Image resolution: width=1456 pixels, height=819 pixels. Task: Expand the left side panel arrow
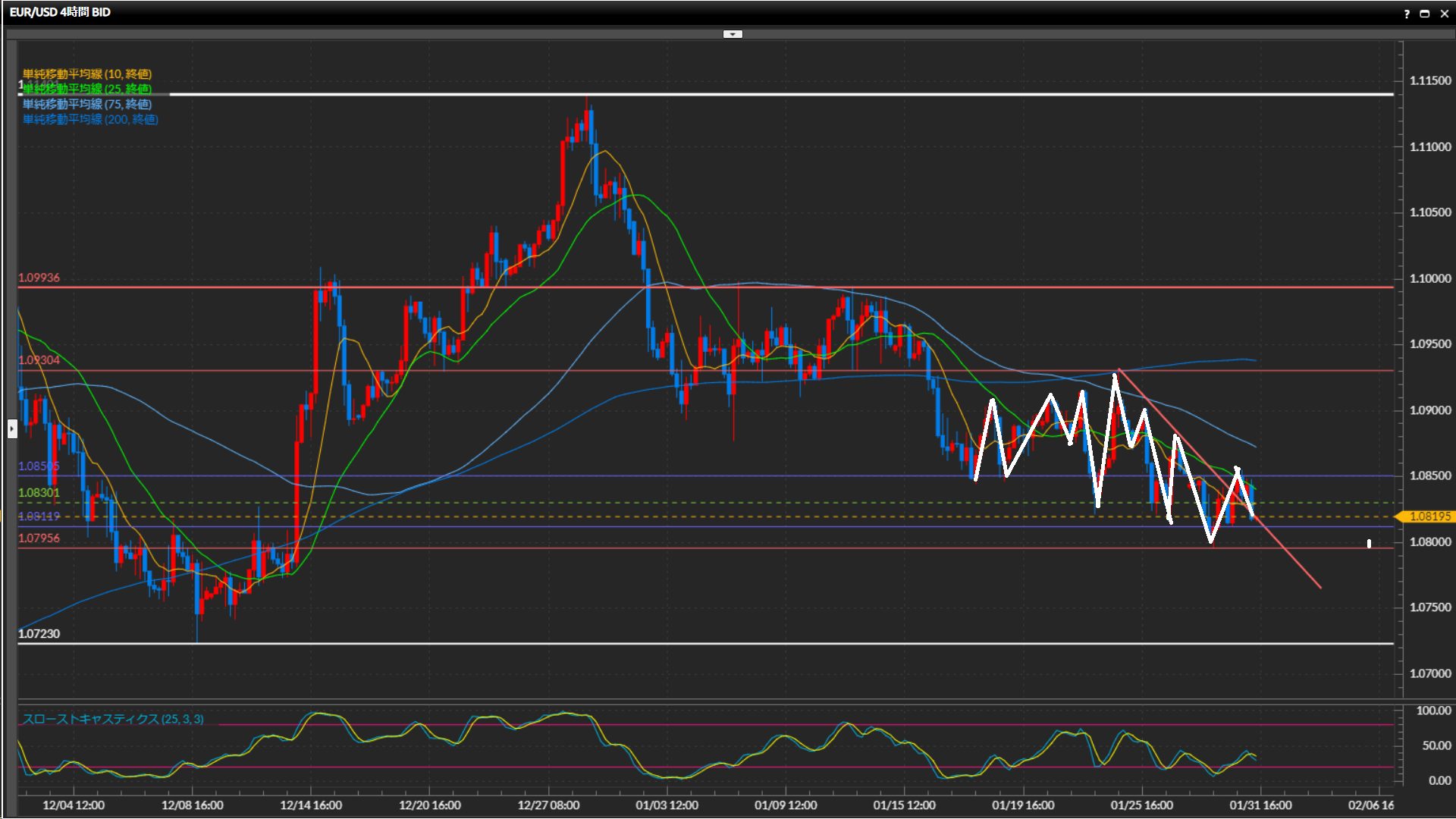pos(12,429)
